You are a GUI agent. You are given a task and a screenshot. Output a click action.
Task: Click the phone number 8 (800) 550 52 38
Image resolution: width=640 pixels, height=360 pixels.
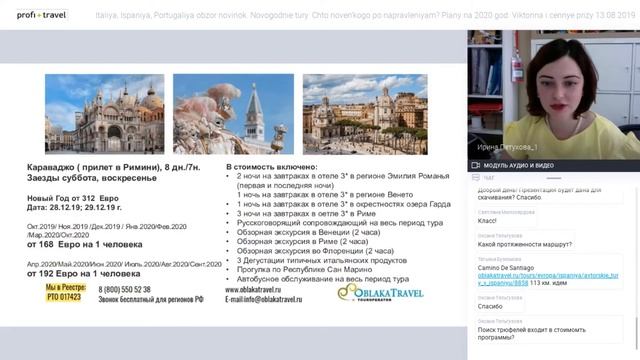tap(124, 289)
